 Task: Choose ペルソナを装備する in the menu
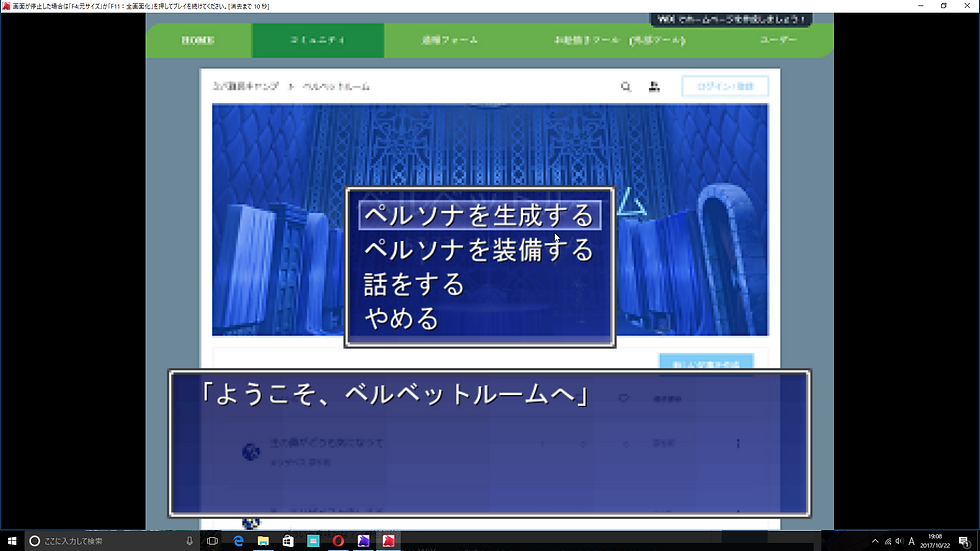coord(479,250)
